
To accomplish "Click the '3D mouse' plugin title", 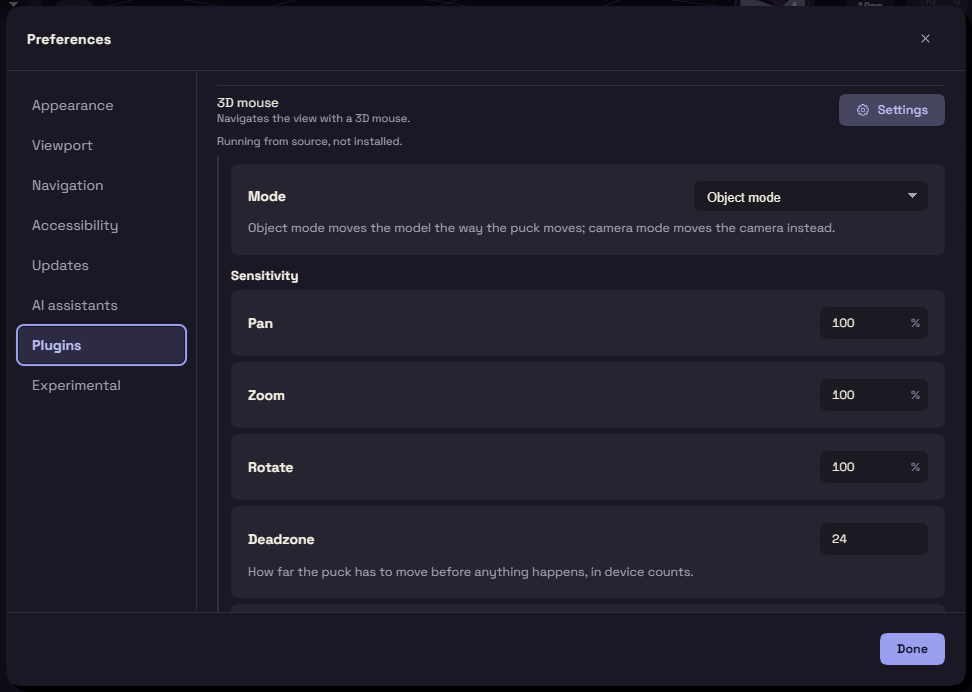I will coord(247,103).
